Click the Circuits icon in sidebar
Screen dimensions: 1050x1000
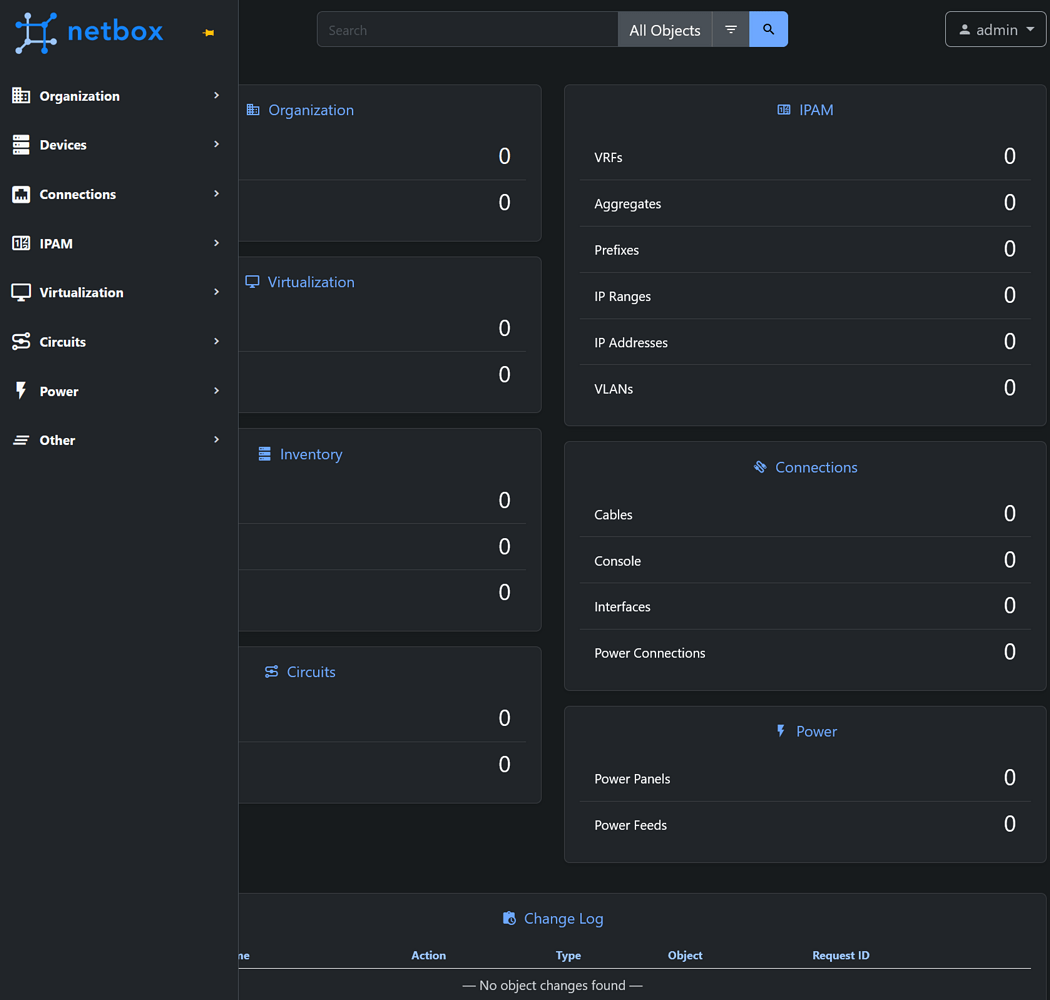tap(21, 341)
